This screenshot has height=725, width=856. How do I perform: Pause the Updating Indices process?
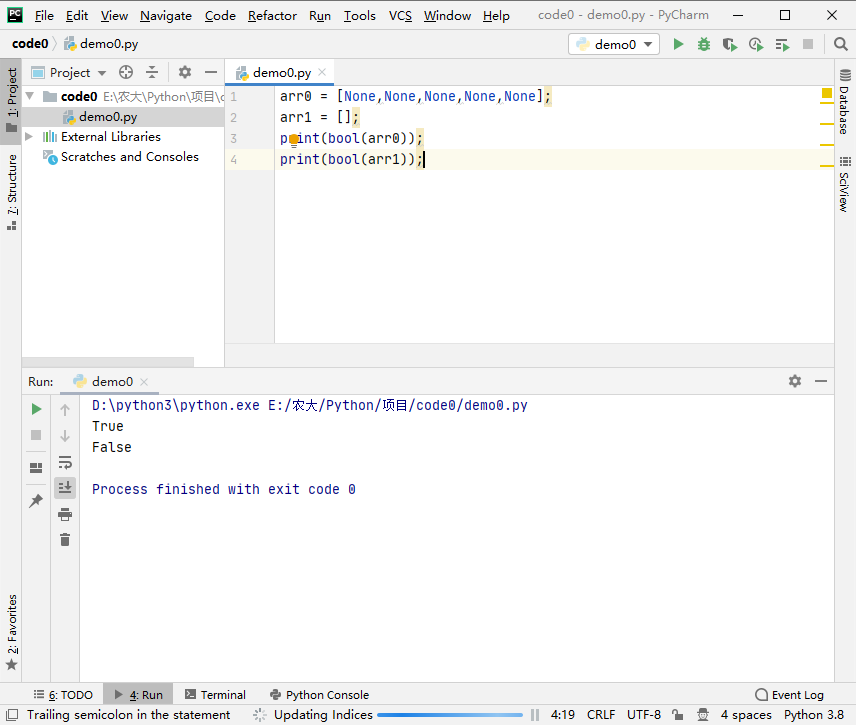point(535,715)
